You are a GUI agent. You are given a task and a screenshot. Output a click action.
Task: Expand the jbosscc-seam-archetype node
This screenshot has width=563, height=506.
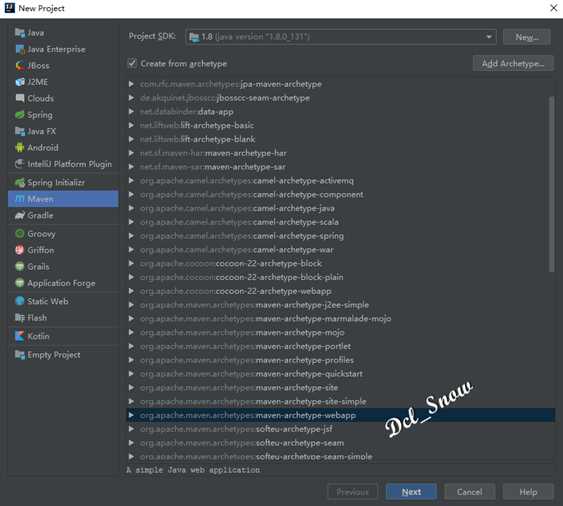tap(131, 98)
